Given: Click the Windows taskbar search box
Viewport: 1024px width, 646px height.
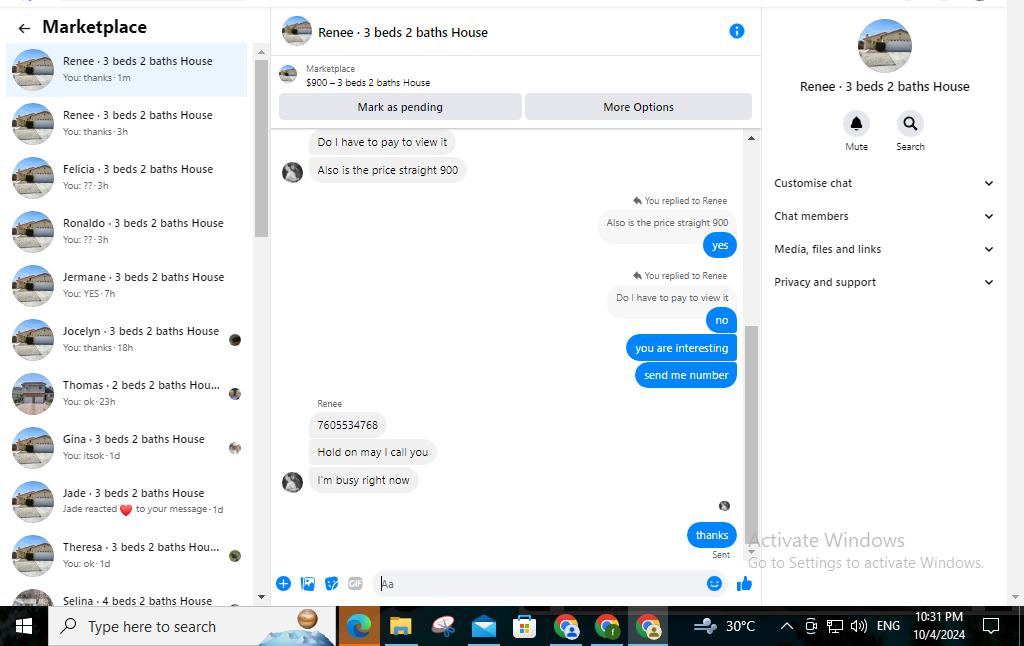Looking at the screenshot, I should click(x=192, y=627).
